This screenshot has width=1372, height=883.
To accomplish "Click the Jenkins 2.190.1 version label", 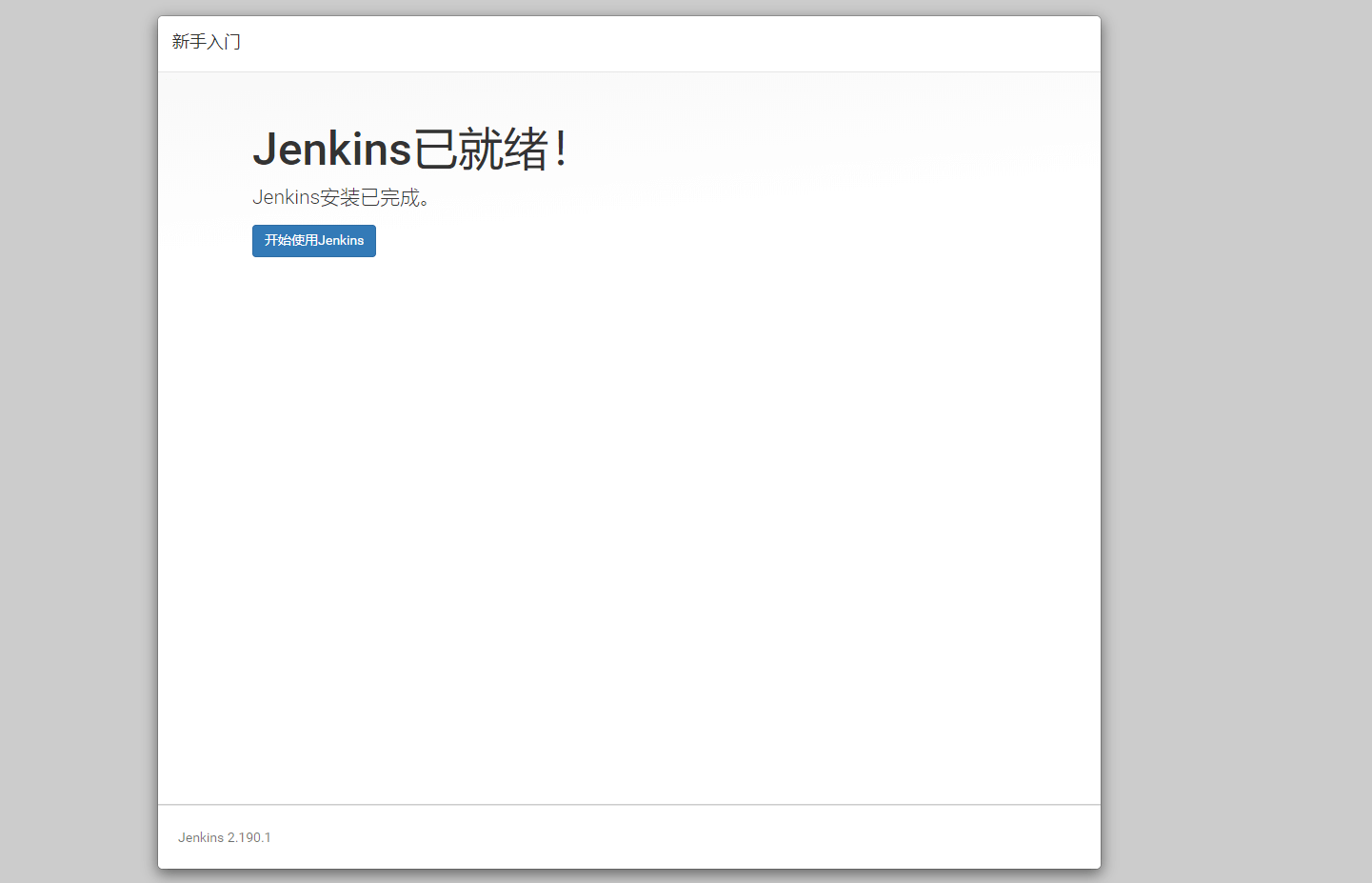I will pos(225,837).
